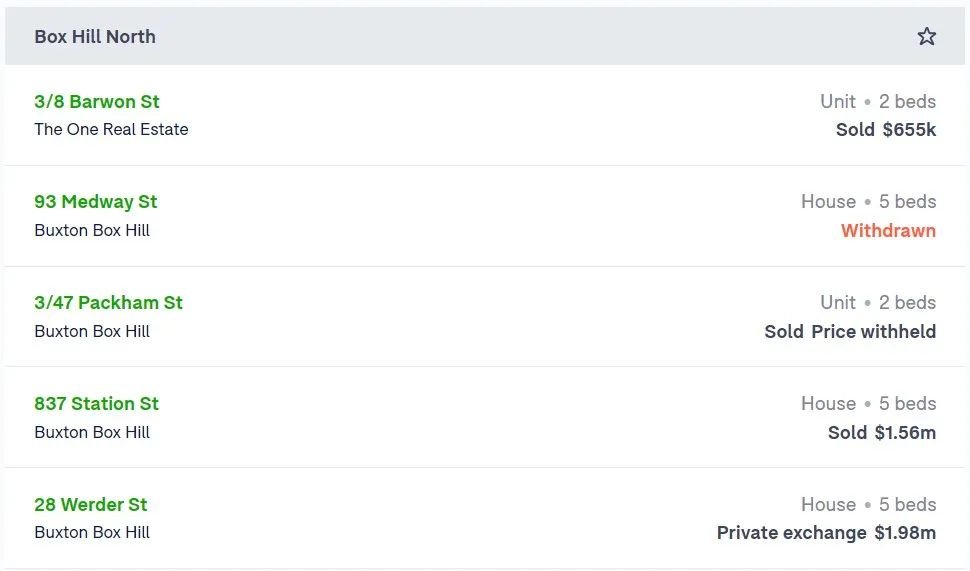Click Buxton Box Hill under 837 Station St

(92, 432)
